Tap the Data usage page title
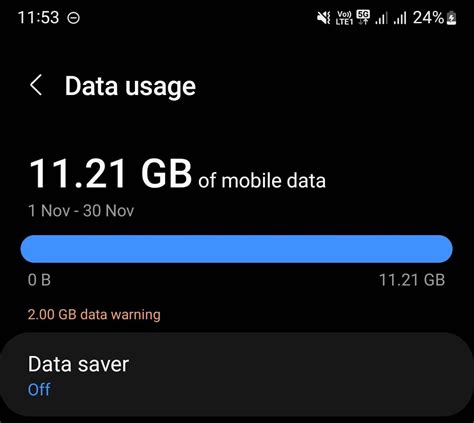474x423 pixels. click(x=130, y=86)
